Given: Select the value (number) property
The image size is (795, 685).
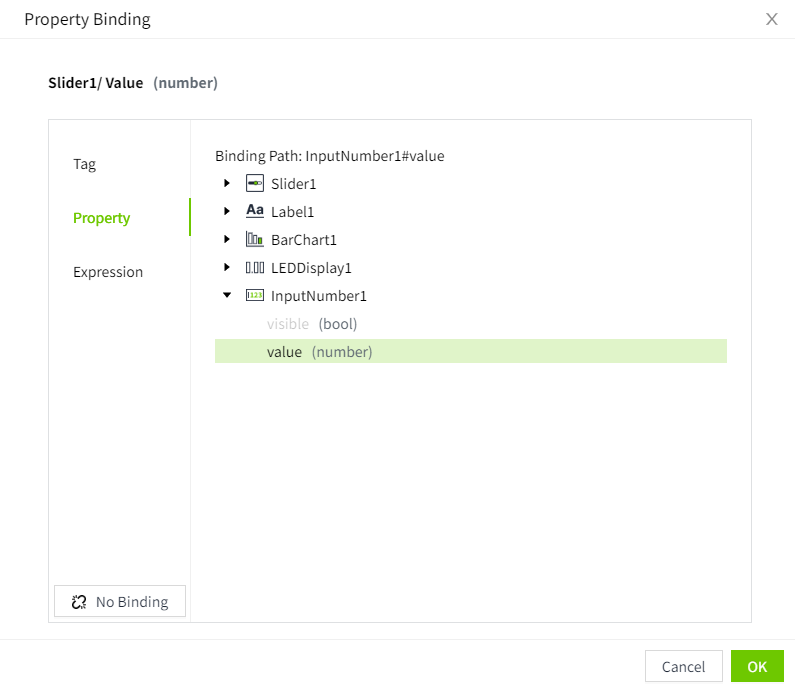Looking at the screenshot, I should point(319,352).
